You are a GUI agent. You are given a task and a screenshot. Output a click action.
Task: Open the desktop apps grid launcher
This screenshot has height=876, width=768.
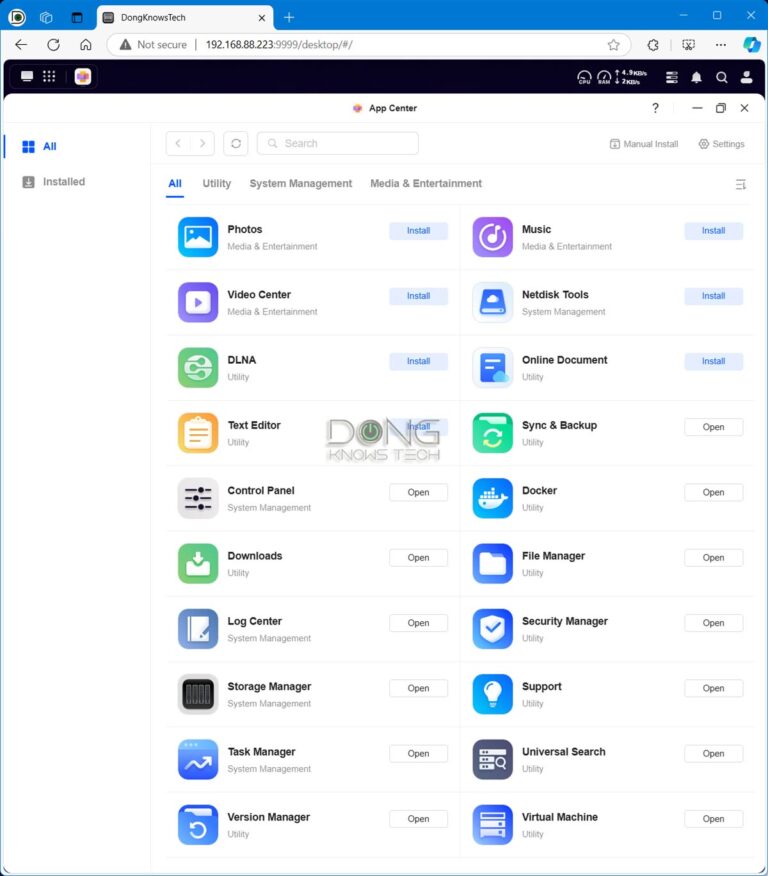click(x=50, y=77)
